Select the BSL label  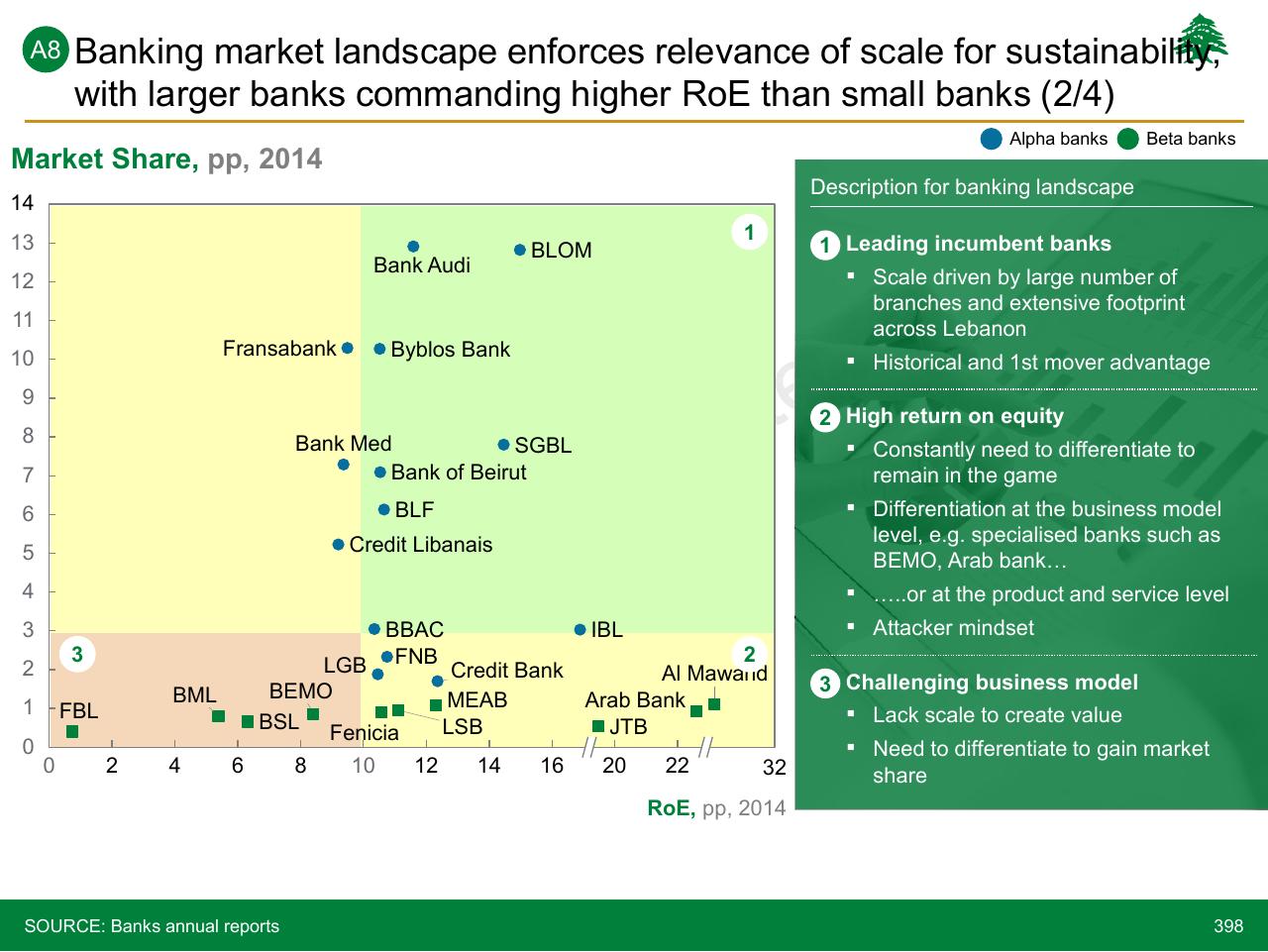tap(278, 722)
